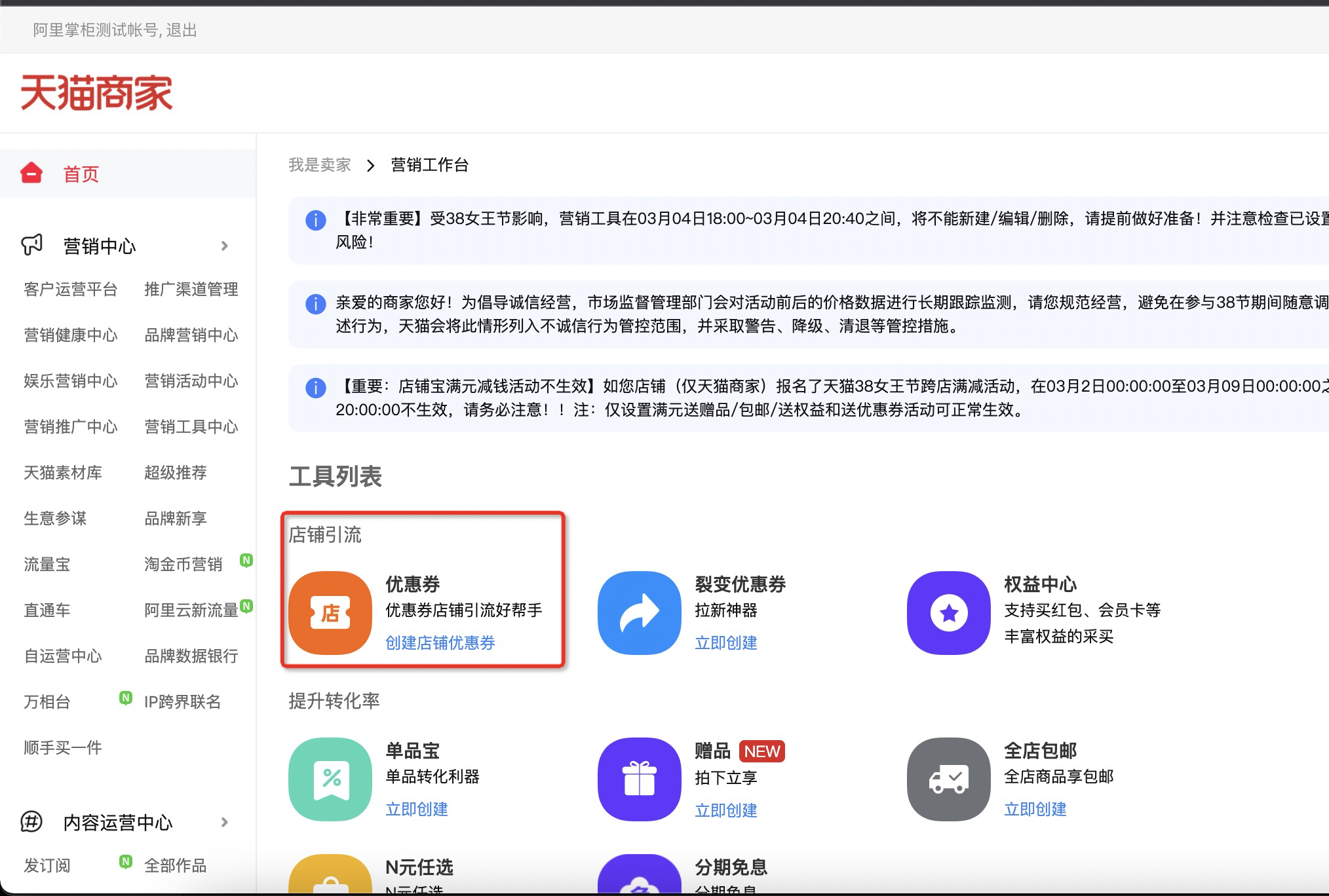Click 立即创建 under 裂变优惠券
This screenshot has width=1329, height=896.
(725, 643)
